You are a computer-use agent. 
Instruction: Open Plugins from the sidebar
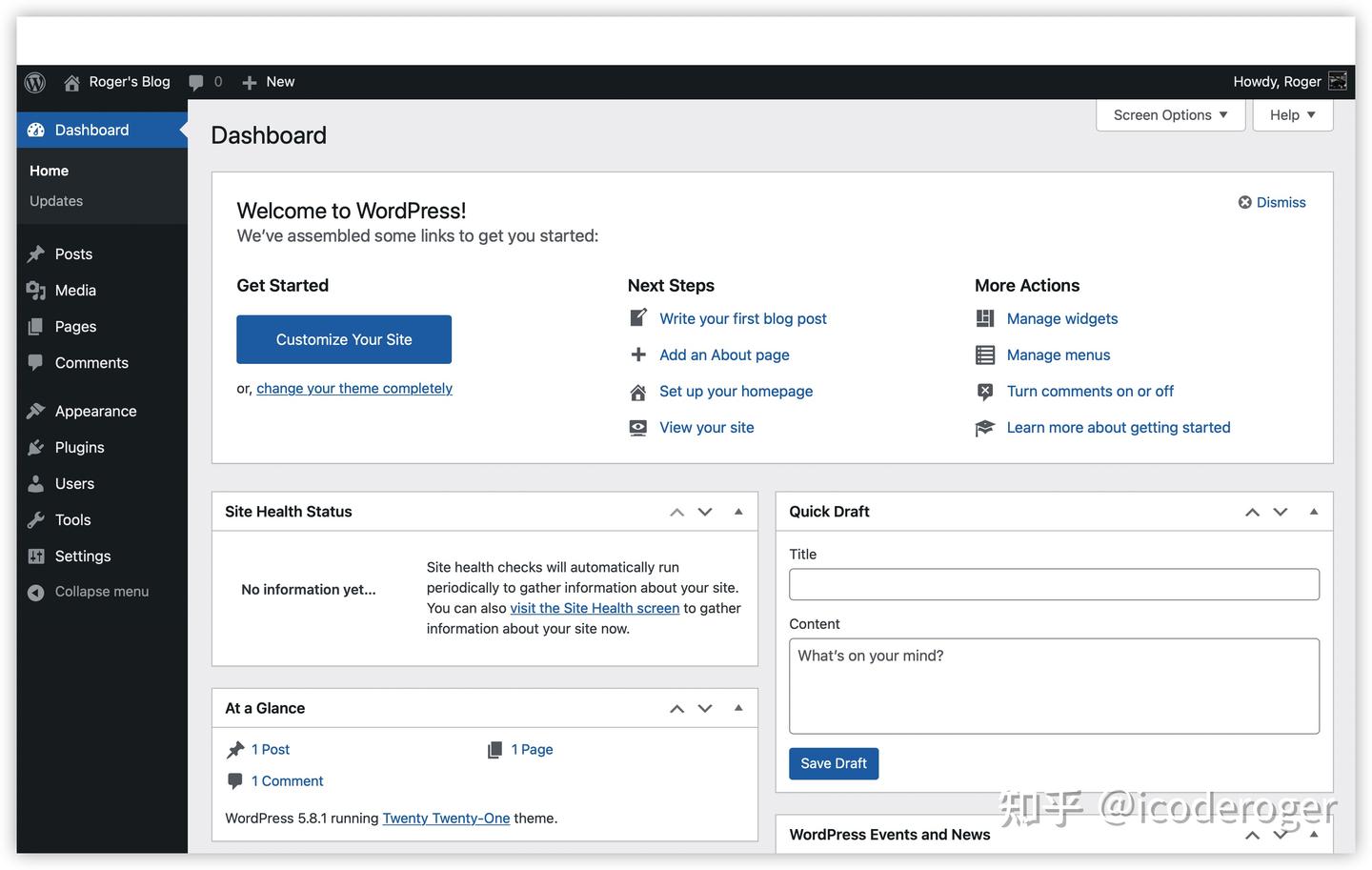(79, 447)
